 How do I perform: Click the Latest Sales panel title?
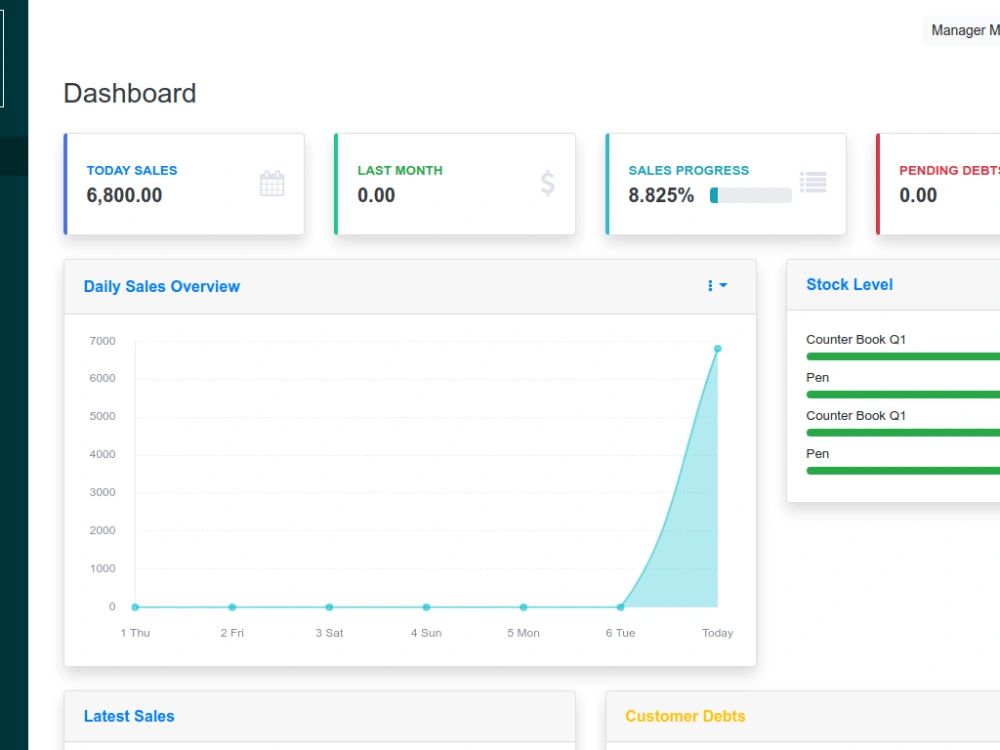(129, 716)
